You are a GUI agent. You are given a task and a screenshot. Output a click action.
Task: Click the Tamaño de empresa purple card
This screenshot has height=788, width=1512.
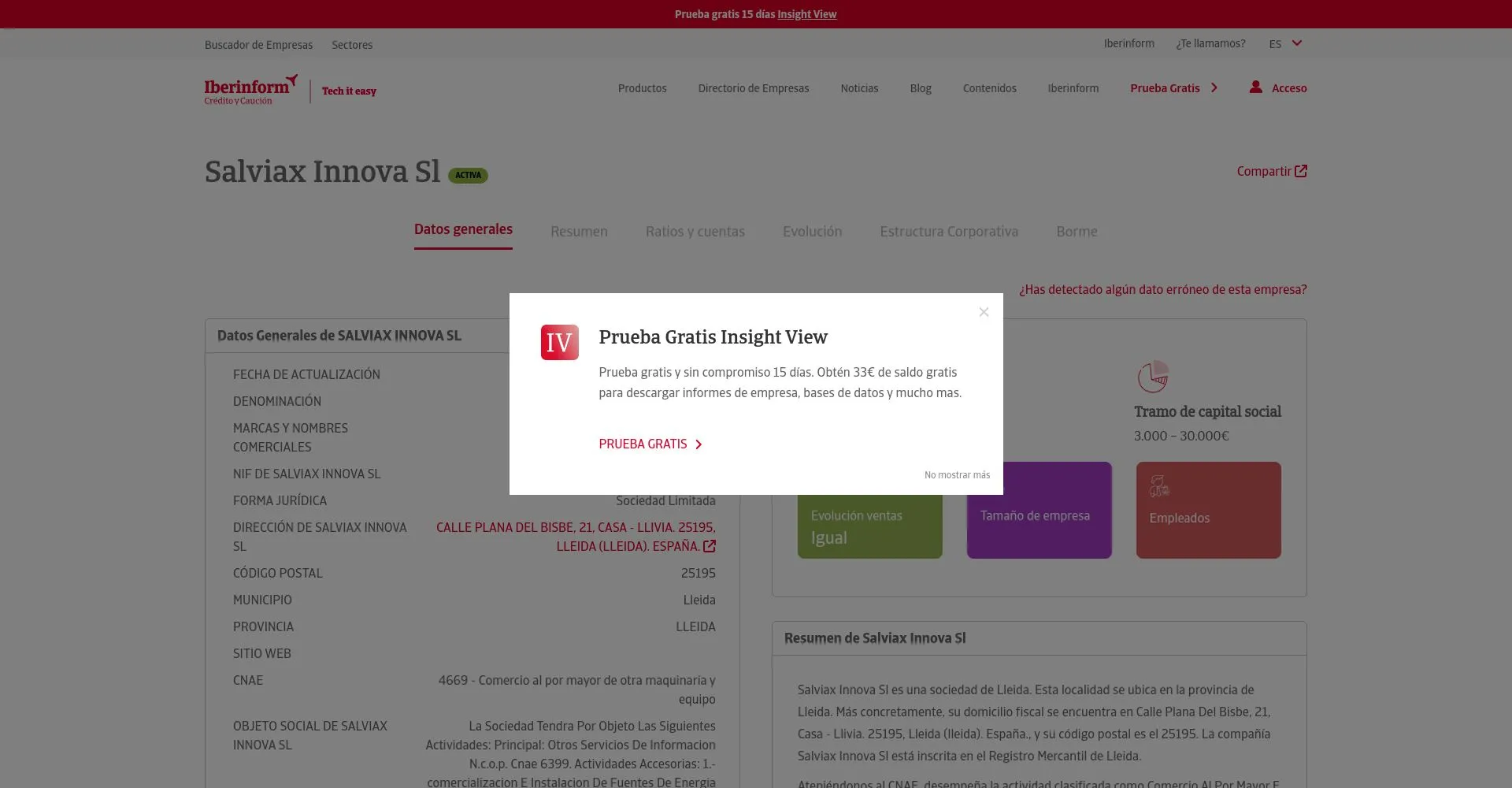coord(1039,510)
